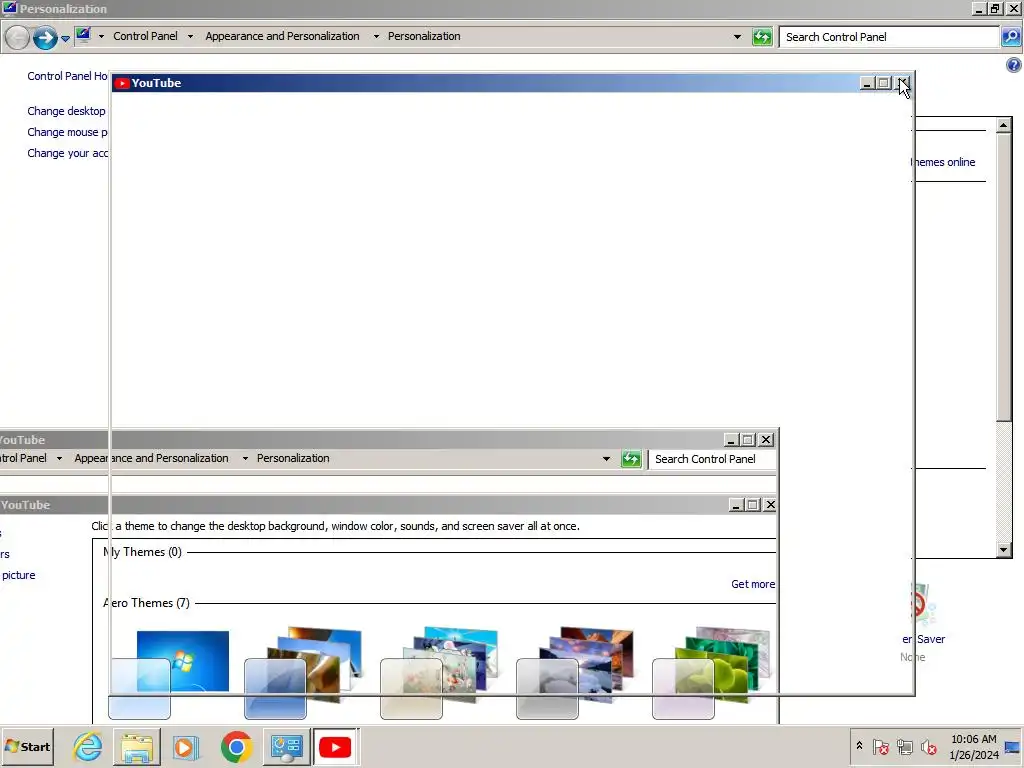Select the Landscapes theme thumbnail

575,673
